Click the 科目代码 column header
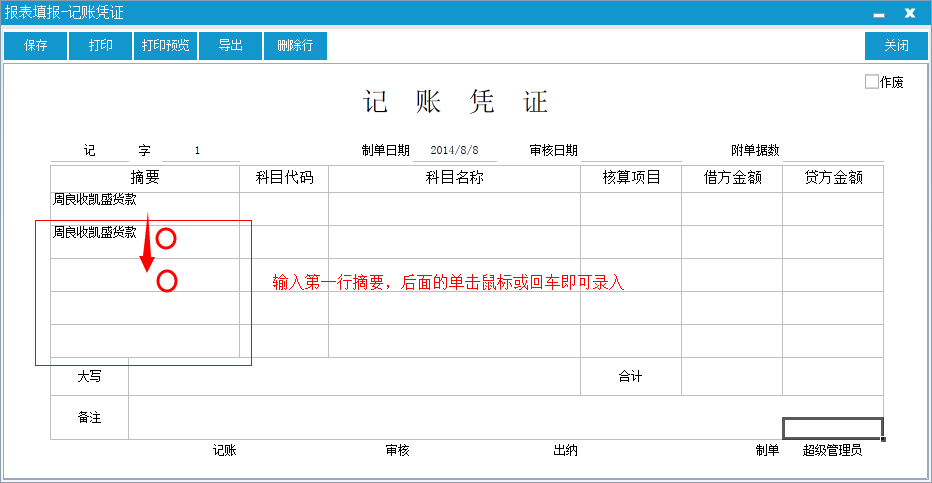This screenshot has width=932, height=483. [x=284, y=178]
